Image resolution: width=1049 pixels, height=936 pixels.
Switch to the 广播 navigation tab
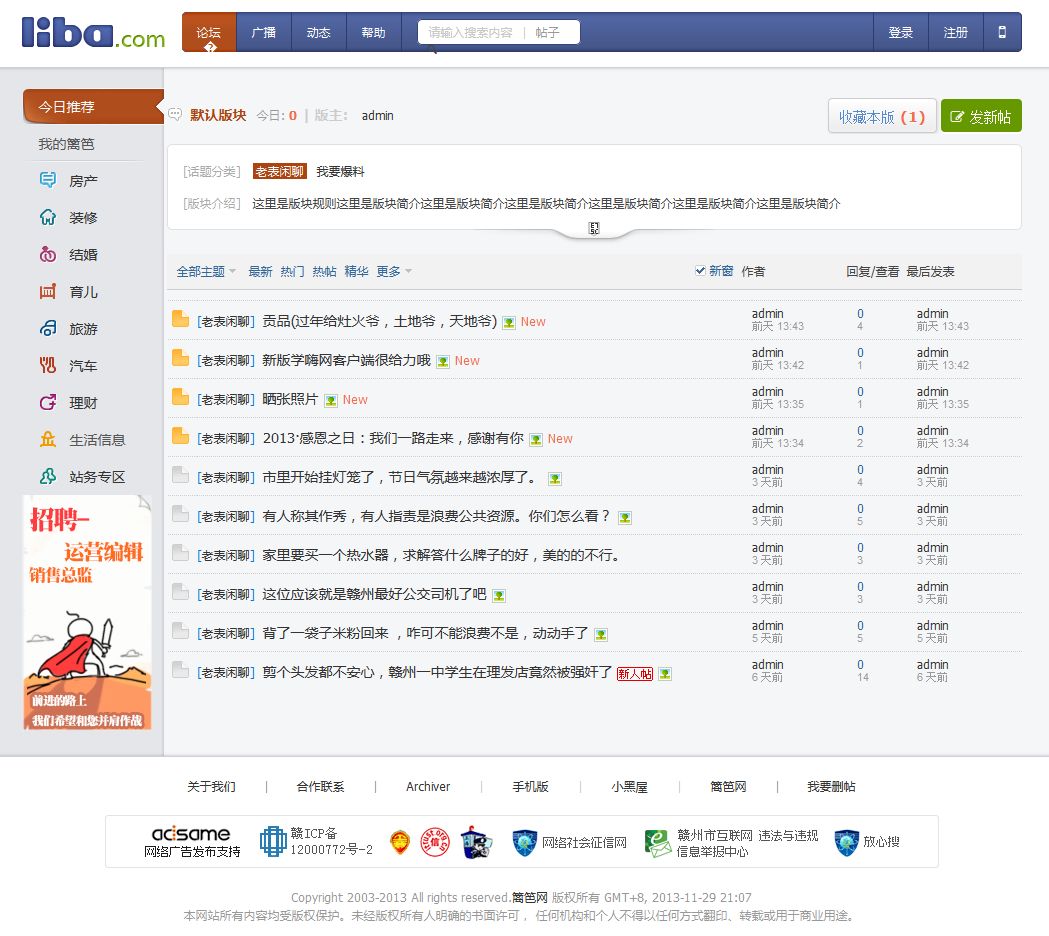click(264, 32)
